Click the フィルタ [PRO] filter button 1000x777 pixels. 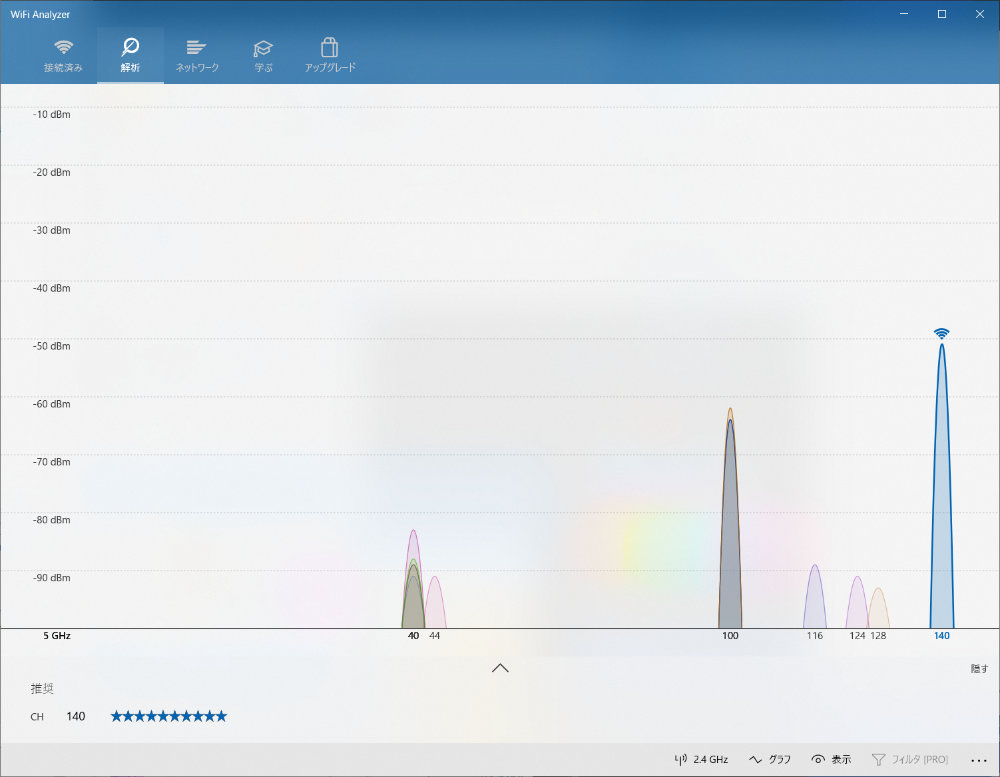pyautogui.click(x=909, y=759)
